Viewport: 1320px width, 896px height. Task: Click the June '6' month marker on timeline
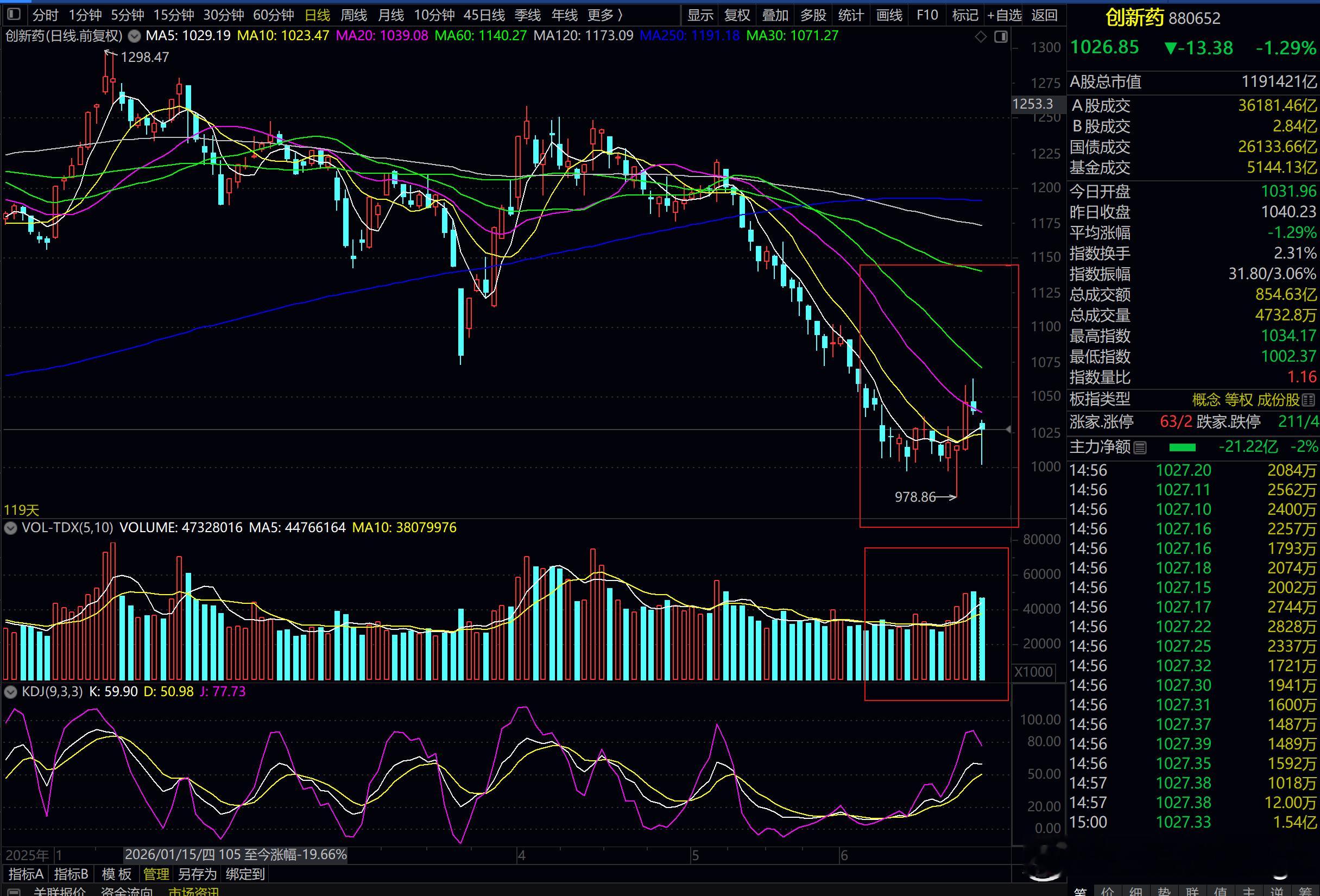click(x=844, y=855)
